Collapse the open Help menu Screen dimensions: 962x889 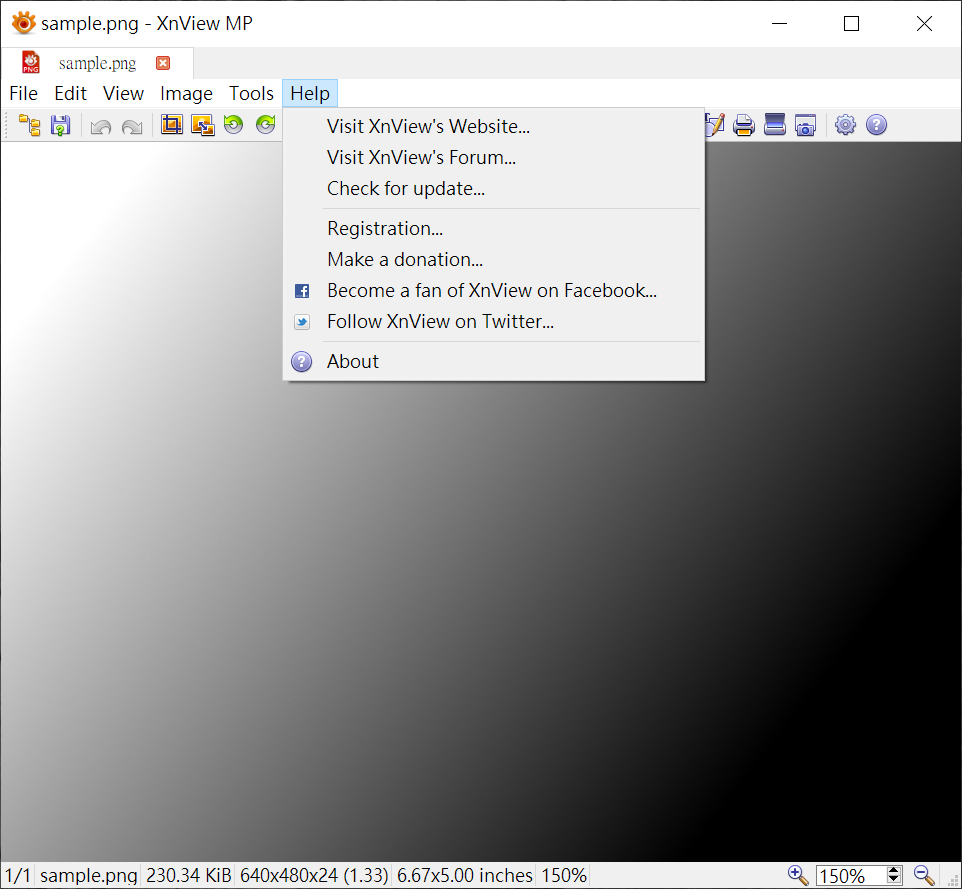click(310, 93)
